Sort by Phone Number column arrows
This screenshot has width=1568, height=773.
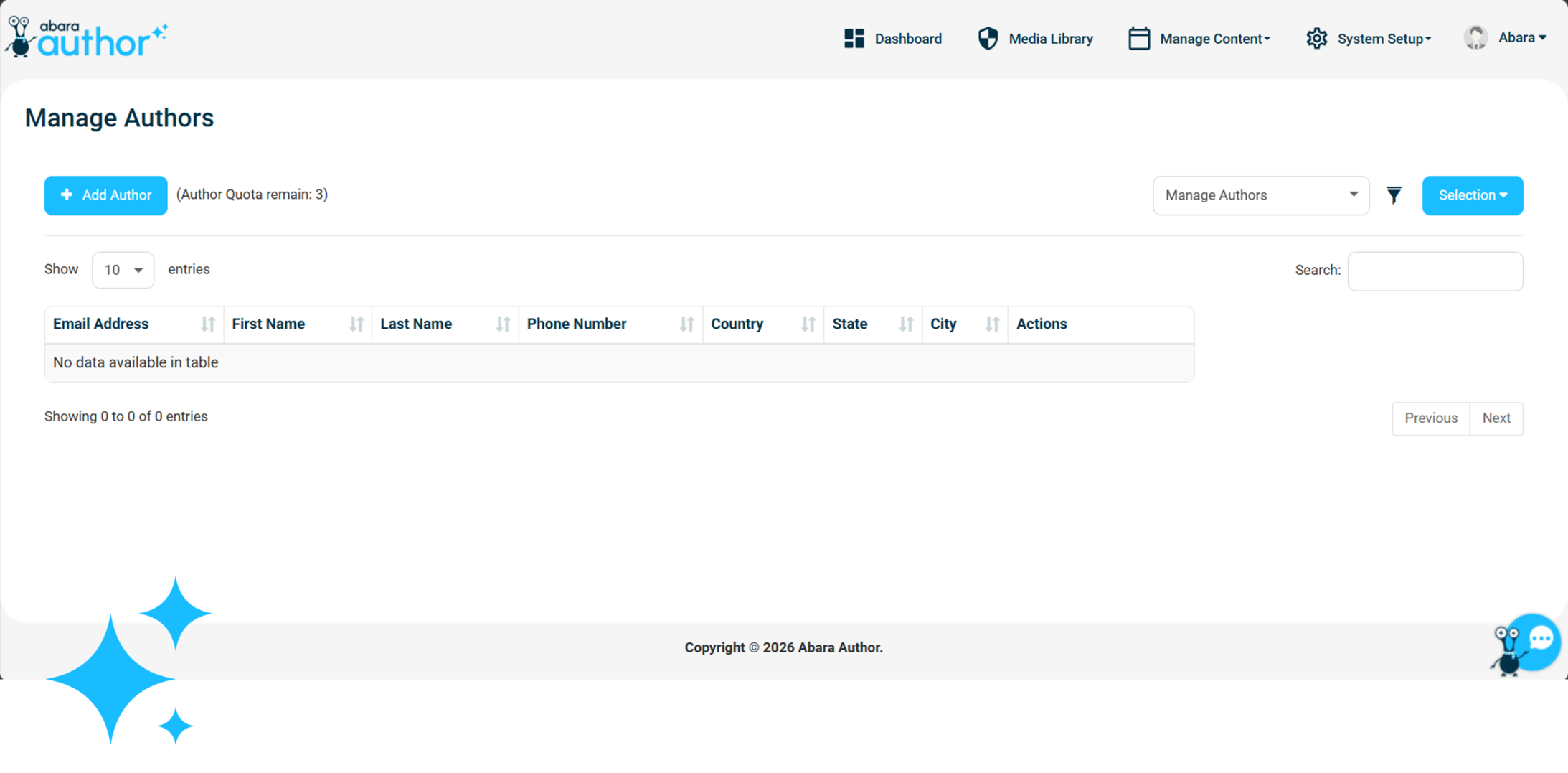(x=687, y=324)
